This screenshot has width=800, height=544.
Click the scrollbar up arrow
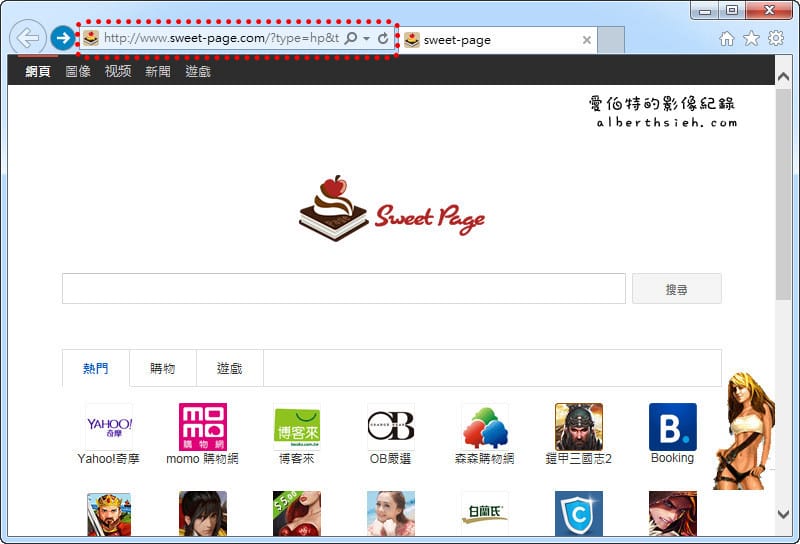(783, 77)
